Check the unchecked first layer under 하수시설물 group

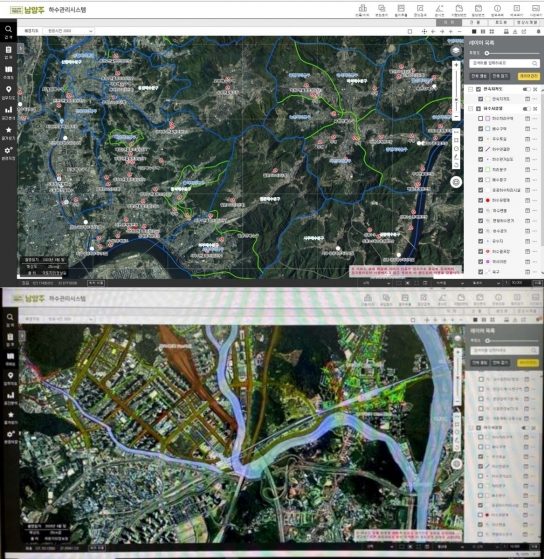click(x=480, y=118)
